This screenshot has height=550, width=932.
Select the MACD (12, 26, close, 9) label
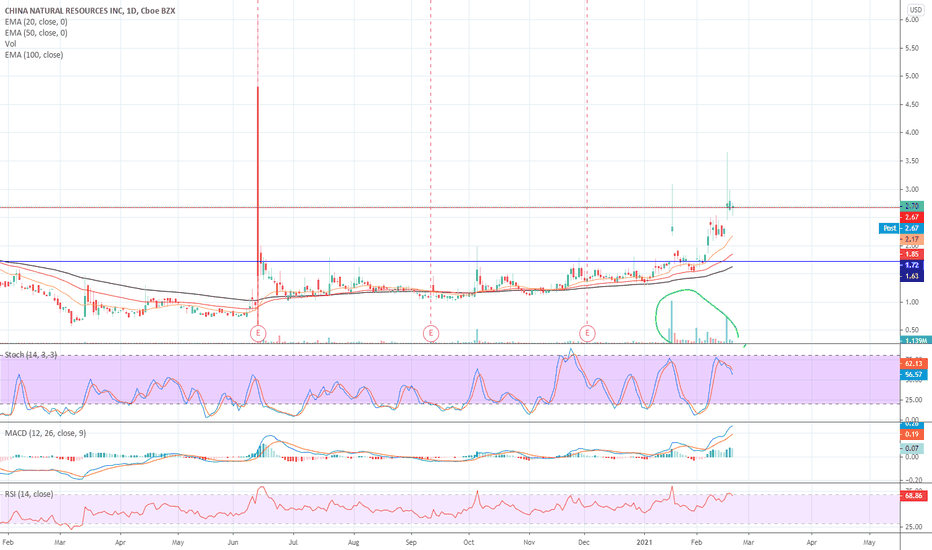pyautogui.click(x=45, y=433)
